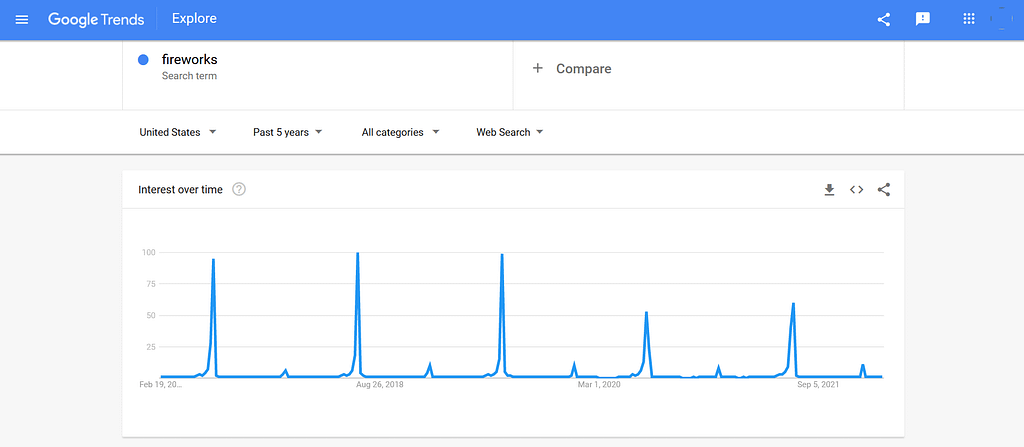Click the Google Trends logo
Screen dimensions: 1024x447
(x=96, y=19)
